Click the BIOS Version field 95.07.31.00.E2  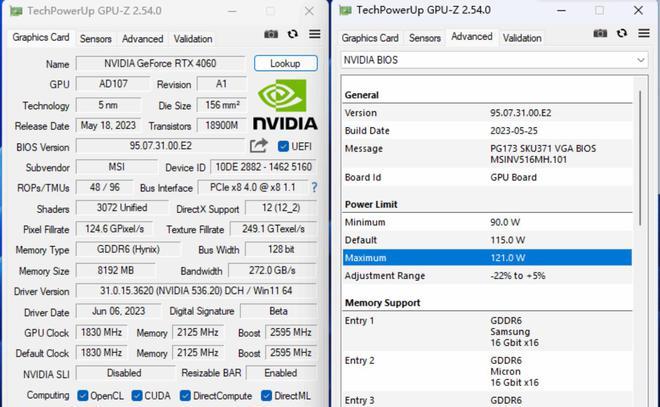click(160, 146)
